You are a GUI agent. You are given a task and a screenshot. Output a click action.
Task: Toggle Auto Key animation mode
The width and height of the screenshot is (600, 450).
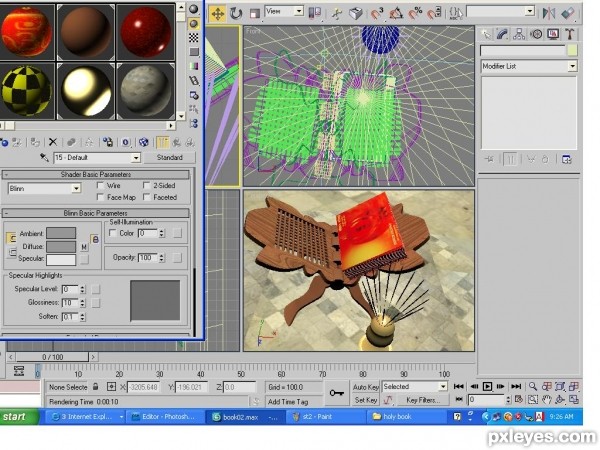pyautogui.click(x=365, y=387)
